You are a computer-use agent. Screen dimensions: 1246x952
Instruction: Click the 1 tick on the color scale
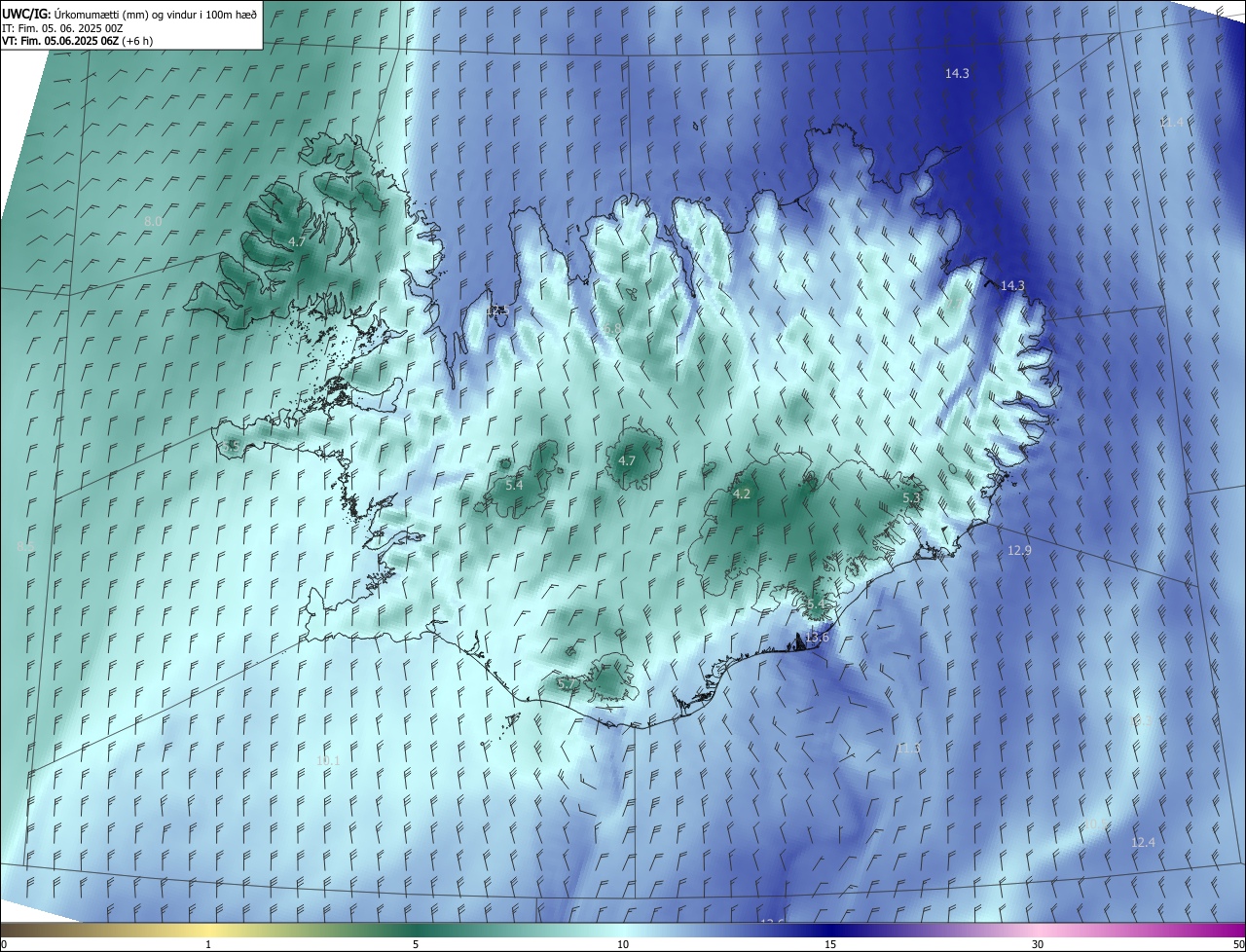point(208,944)
